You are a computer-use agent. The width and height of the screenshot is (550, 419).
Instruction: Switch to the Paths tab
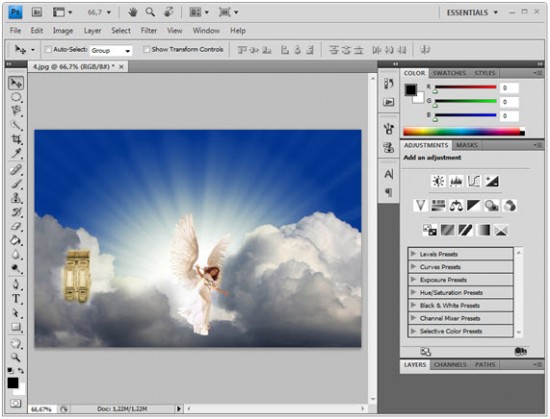coord(485,365)
